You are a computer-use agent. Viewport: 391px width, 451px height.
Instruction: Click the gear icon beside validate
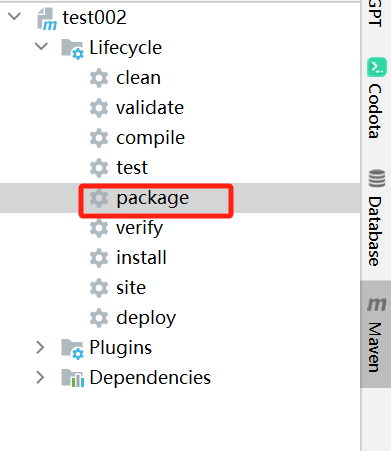point(99,108)
